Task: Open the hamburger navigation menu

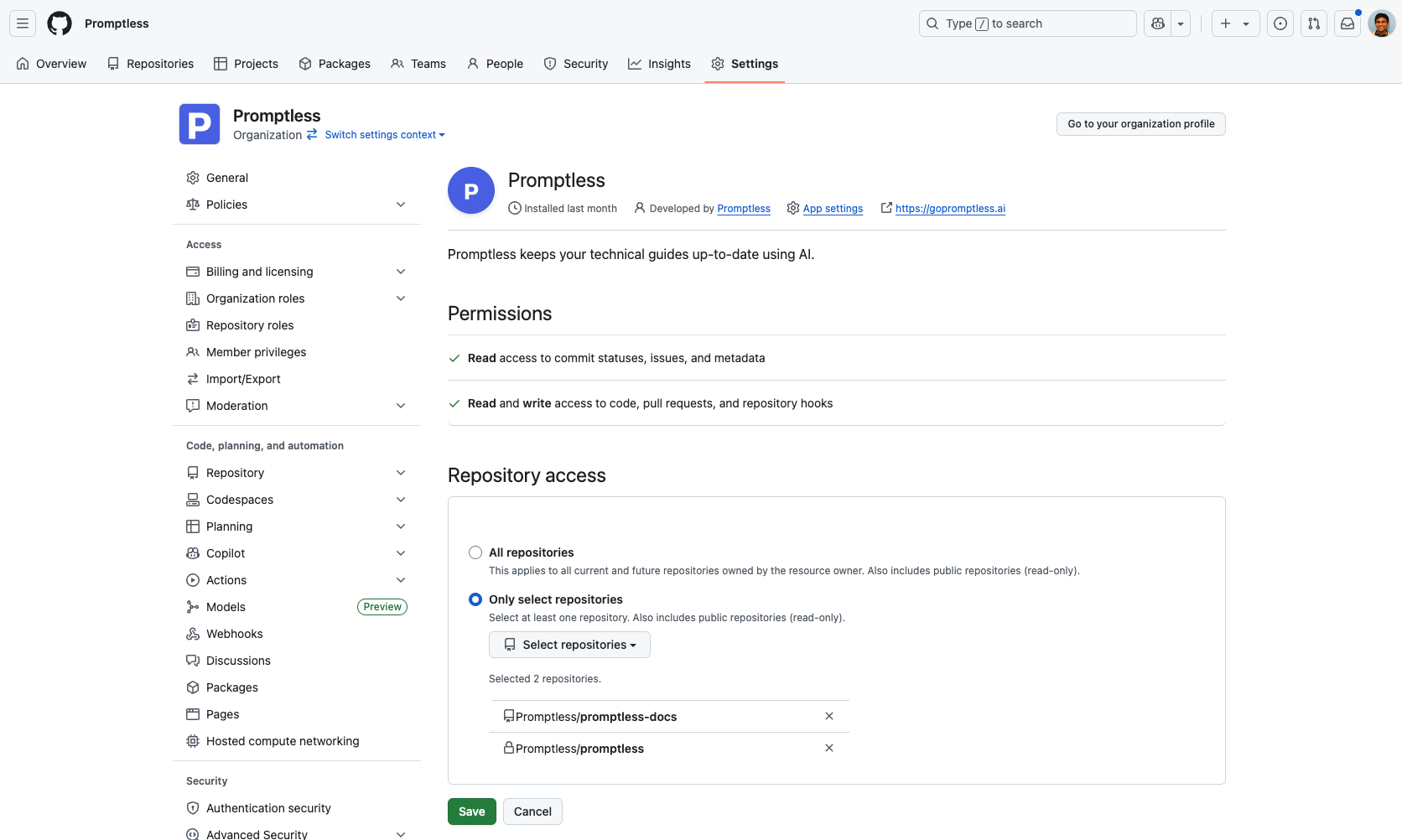Action: tap(23, 23)
